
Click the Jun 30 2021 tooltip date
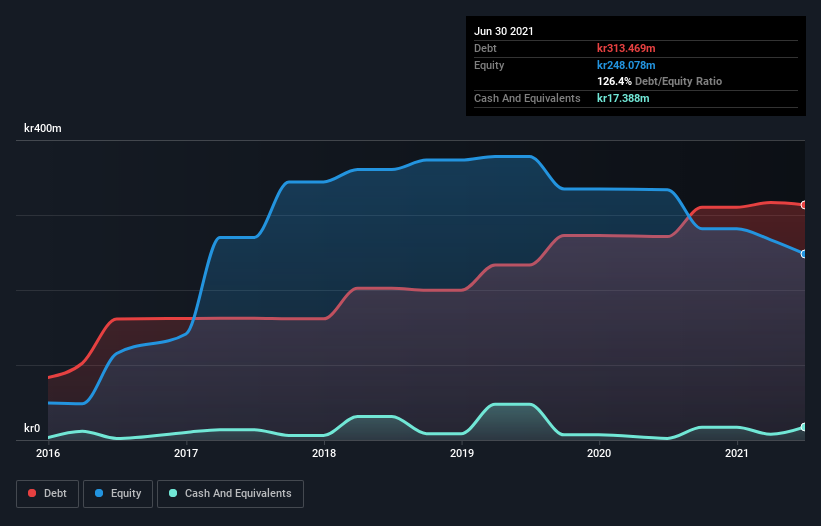(504, 31)
